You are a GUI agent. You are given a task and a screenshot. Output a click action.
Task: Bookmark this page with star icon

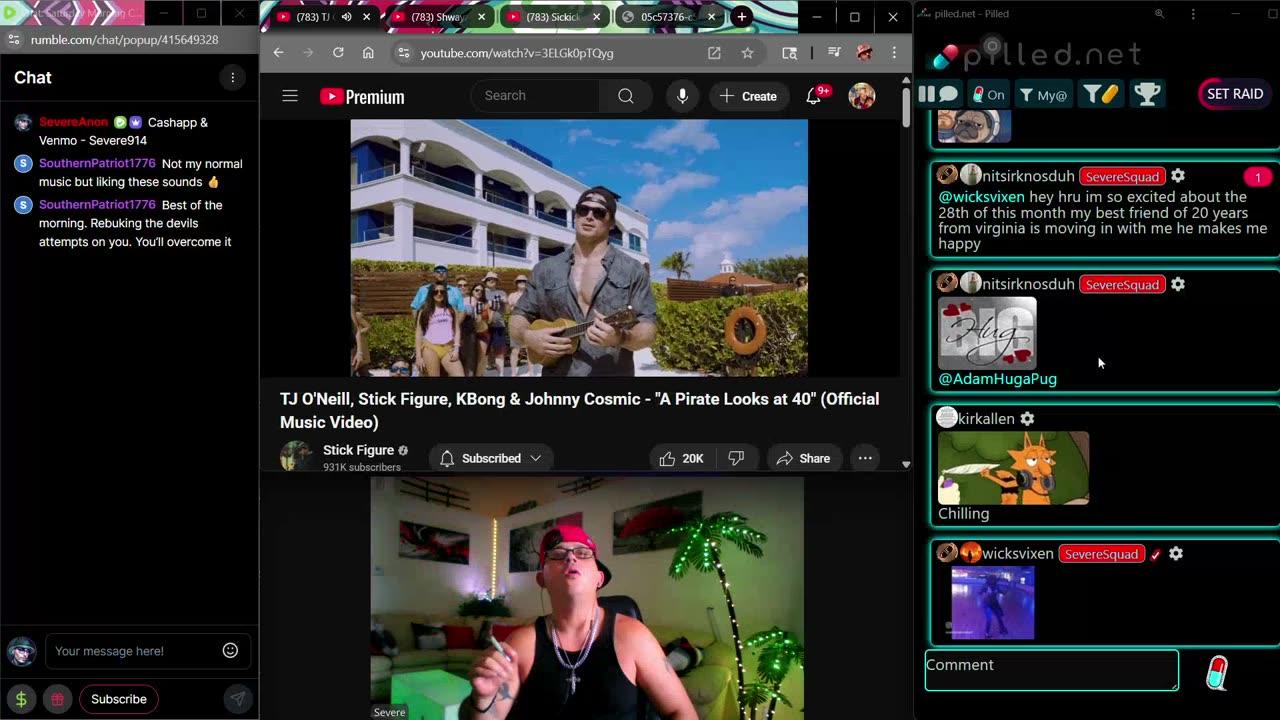click(747, 53)
